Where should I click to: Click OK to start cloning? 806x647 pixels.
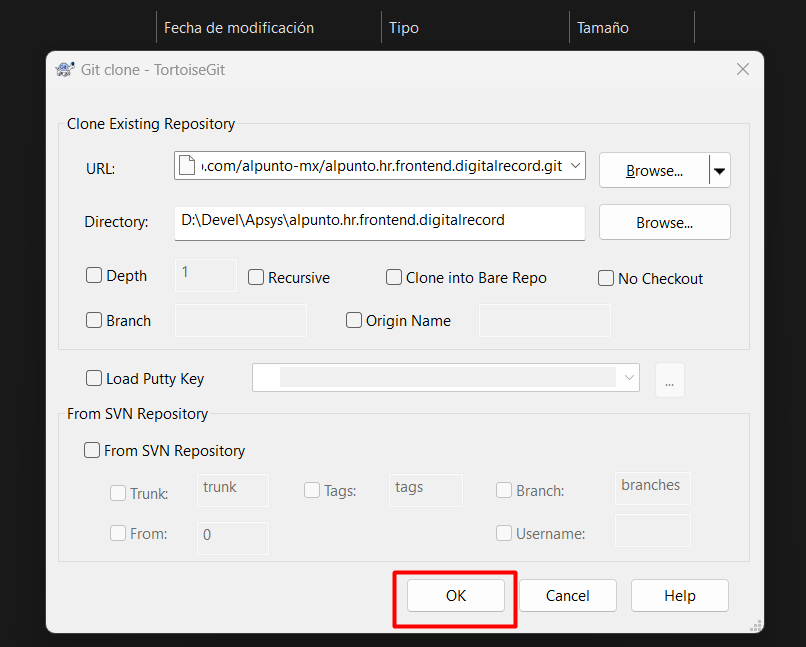click(456, 596)
